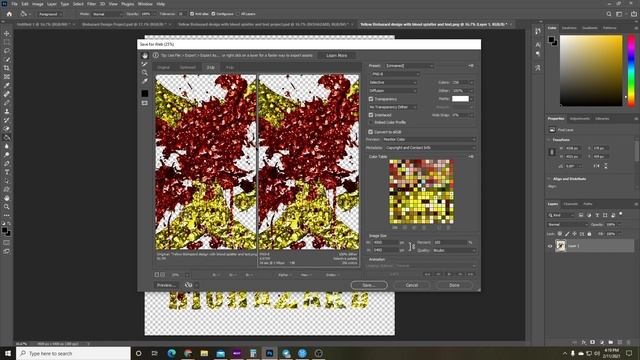Switch to the Optimized tab in Save for Web
Screen dimensions: 640x360
(188, 67)
